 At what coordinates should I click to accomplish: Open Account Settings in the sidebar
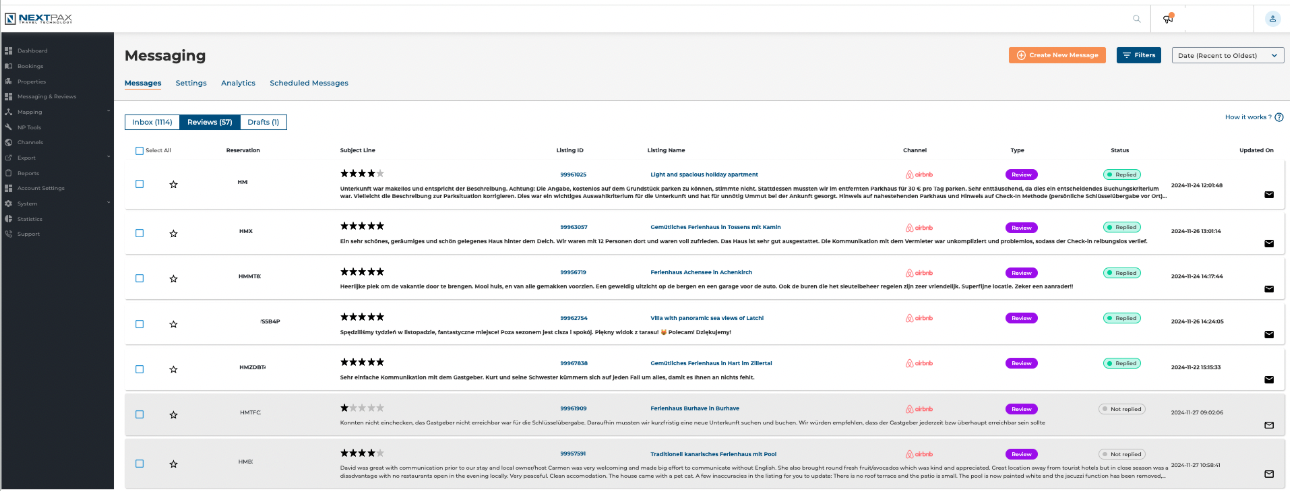click(x=40, y=188)
